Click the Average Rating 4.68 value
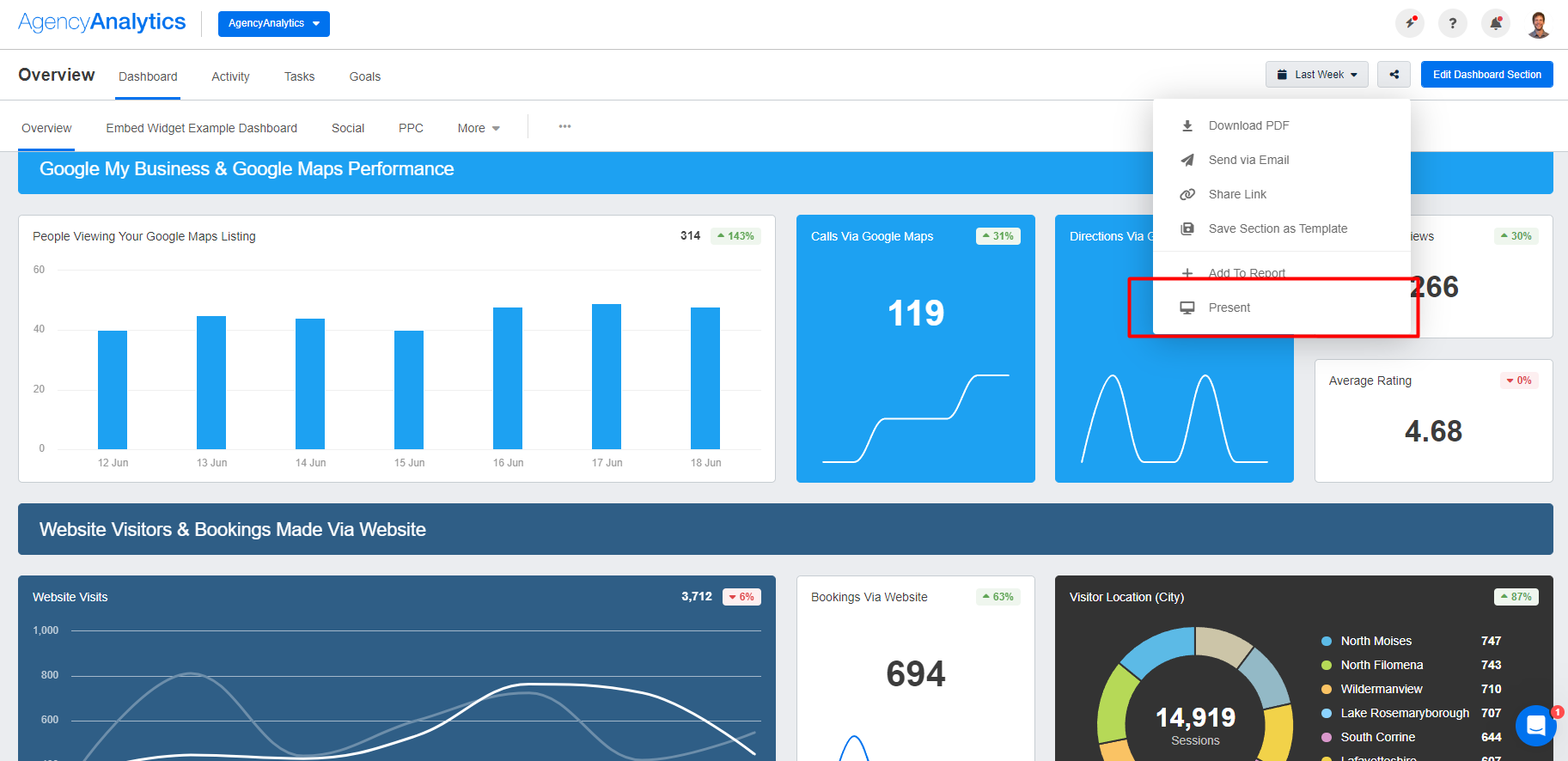The image size is (1568, 761). [x=1433, y=431]
